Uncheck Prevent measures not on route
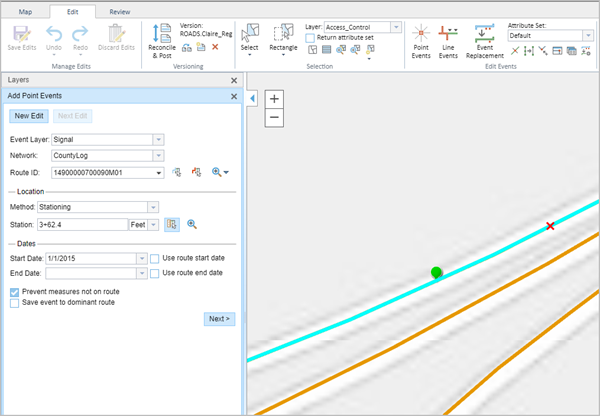600x416 pixels. pyautogui.click(x=14, y=291)
